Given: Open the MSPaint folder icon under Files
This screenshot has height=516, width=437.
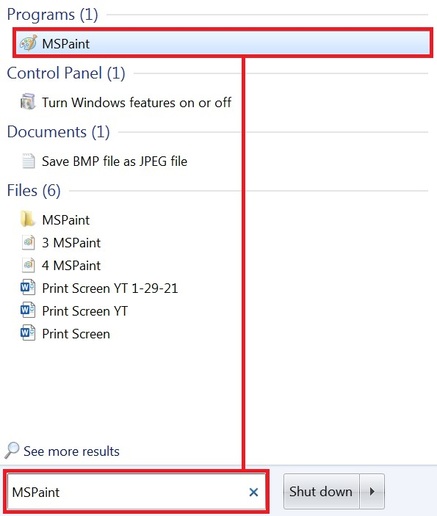Looking at the screenshot, I should [27, 219].
